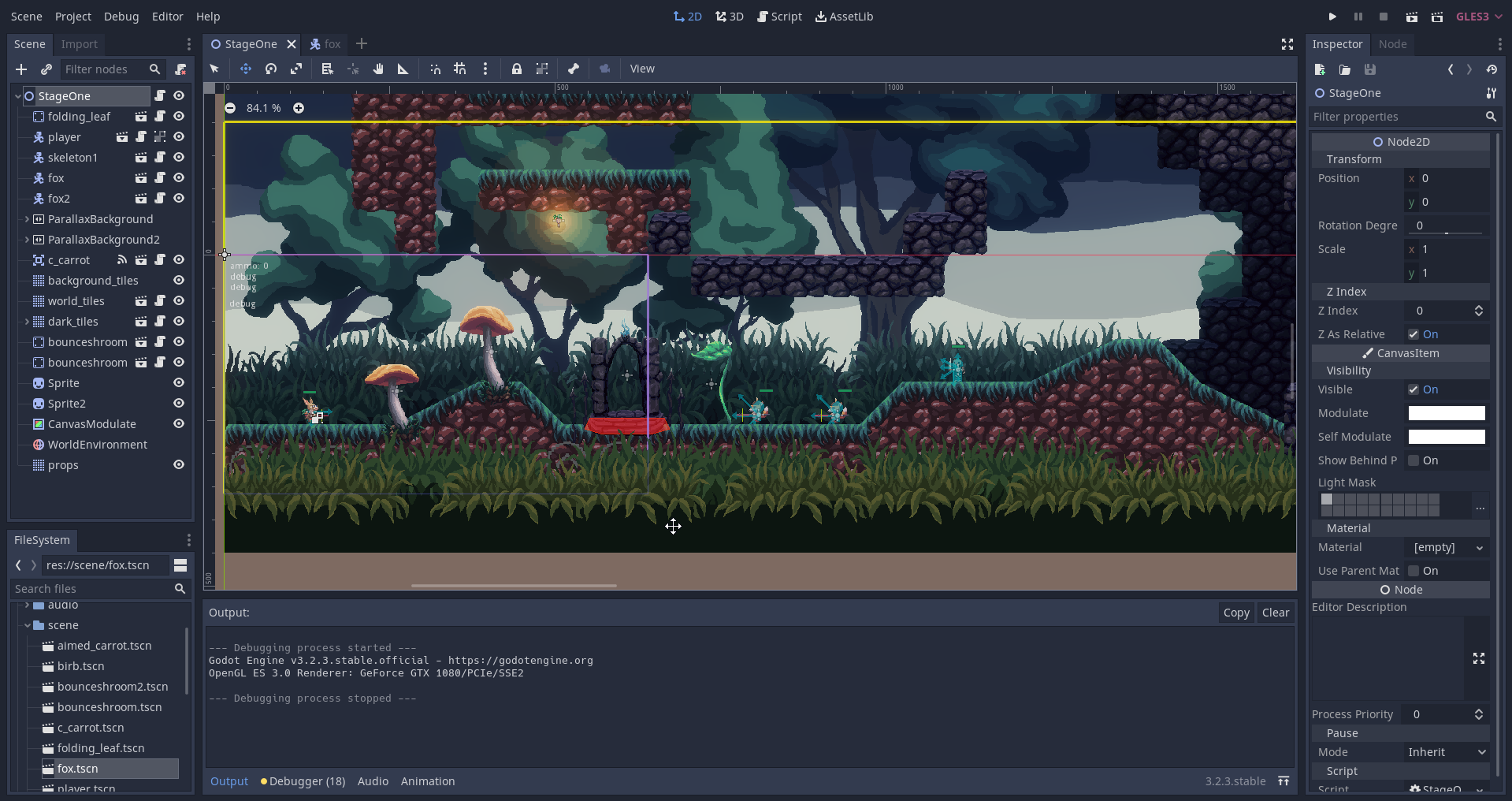Open the Debug menu
Screen dimensions: 1512x801
point(121,17)
